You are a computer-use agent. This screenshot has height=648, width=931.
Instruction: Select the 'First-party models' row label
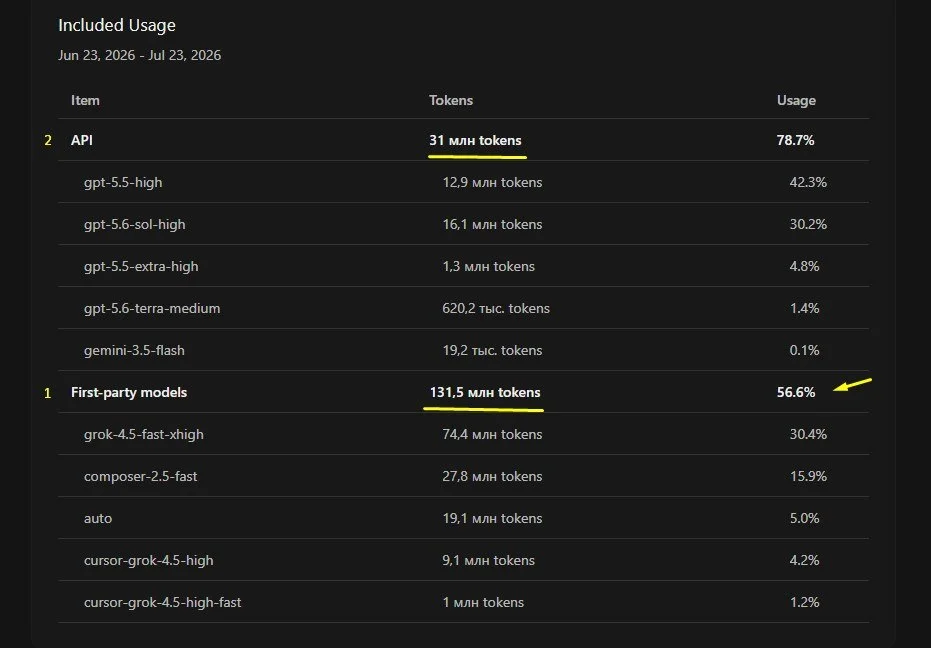pos(129,393)
